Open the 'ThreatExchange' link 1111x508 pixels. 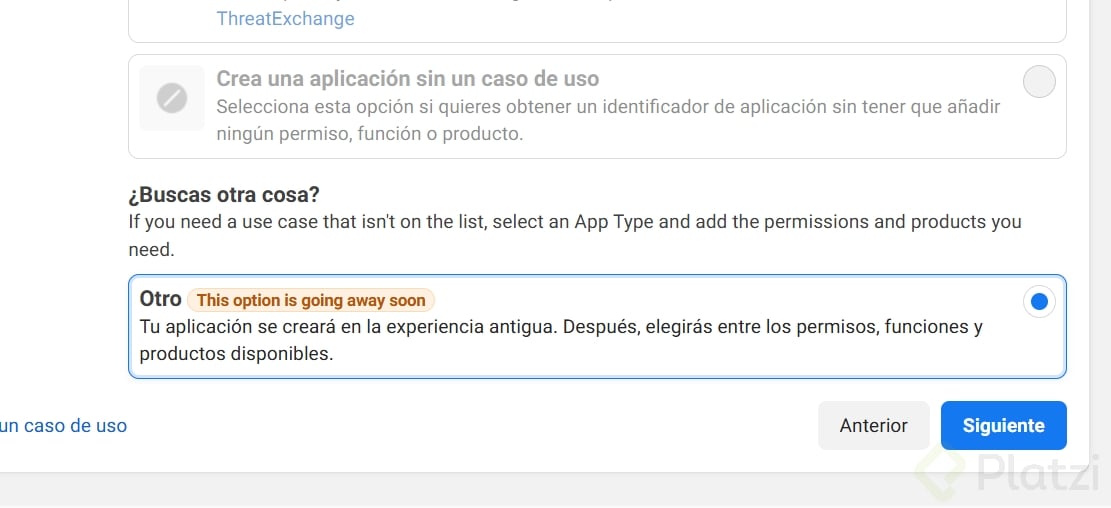(285, 19)
